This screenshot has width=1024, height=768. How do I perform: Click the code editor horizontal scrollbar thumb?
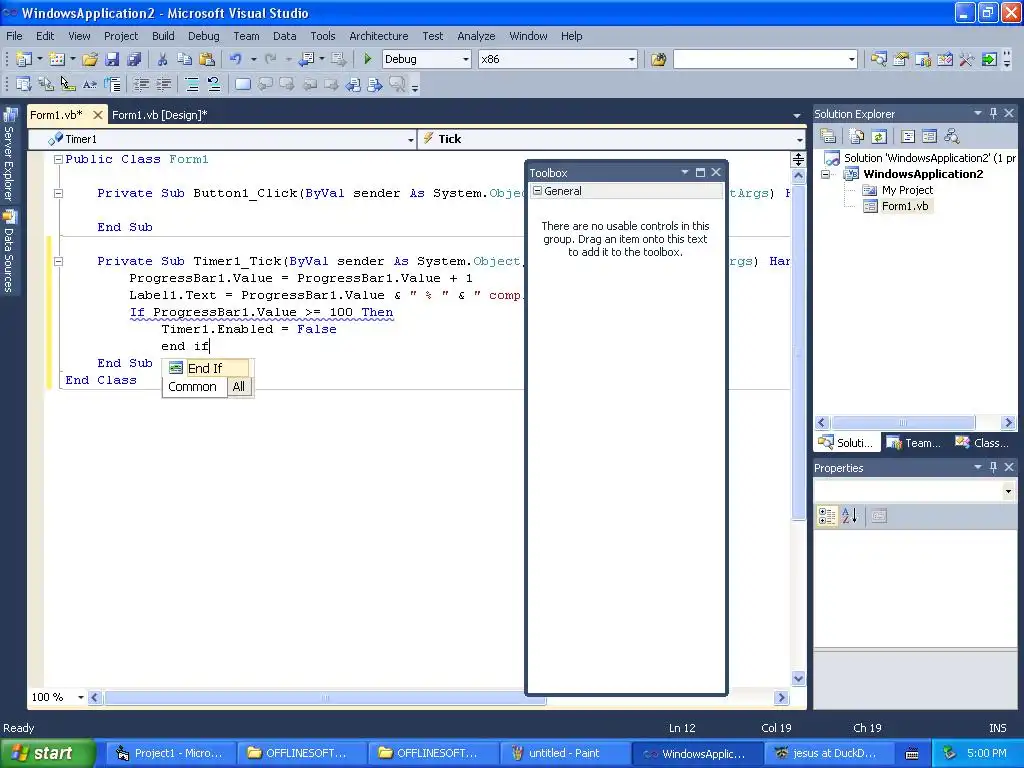[x=326, y=697]
